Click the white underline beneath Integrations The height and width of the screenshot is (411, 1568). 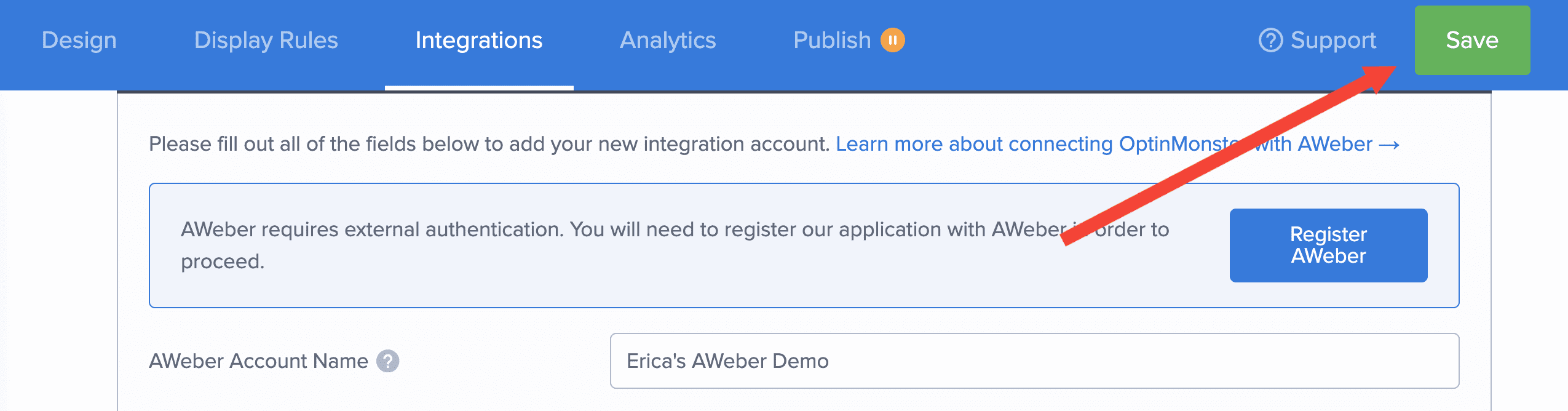(x=479, y=88)
